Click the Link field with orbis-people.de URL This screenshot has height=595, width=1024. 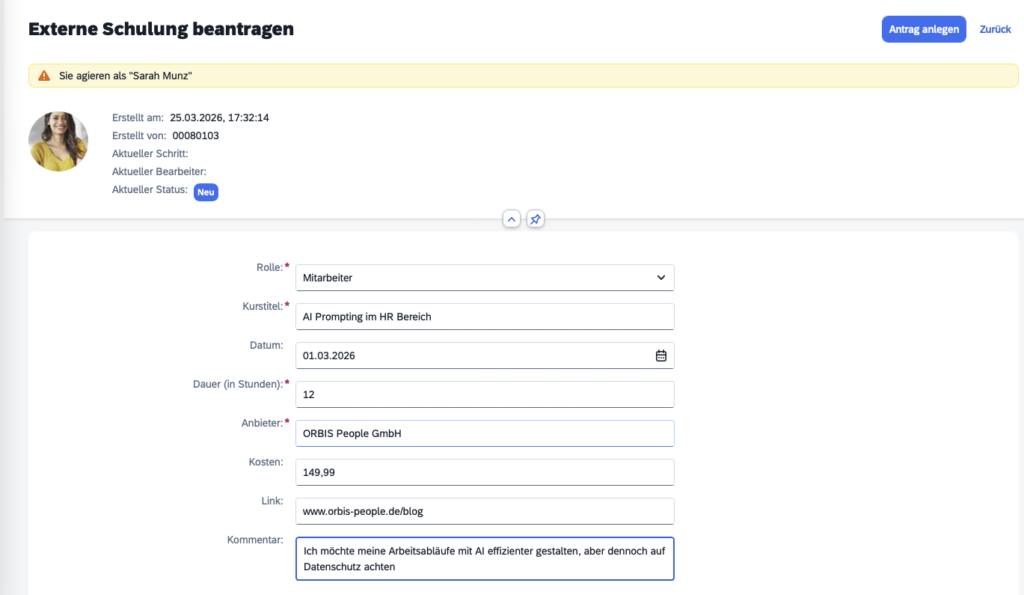coord(484,511)
